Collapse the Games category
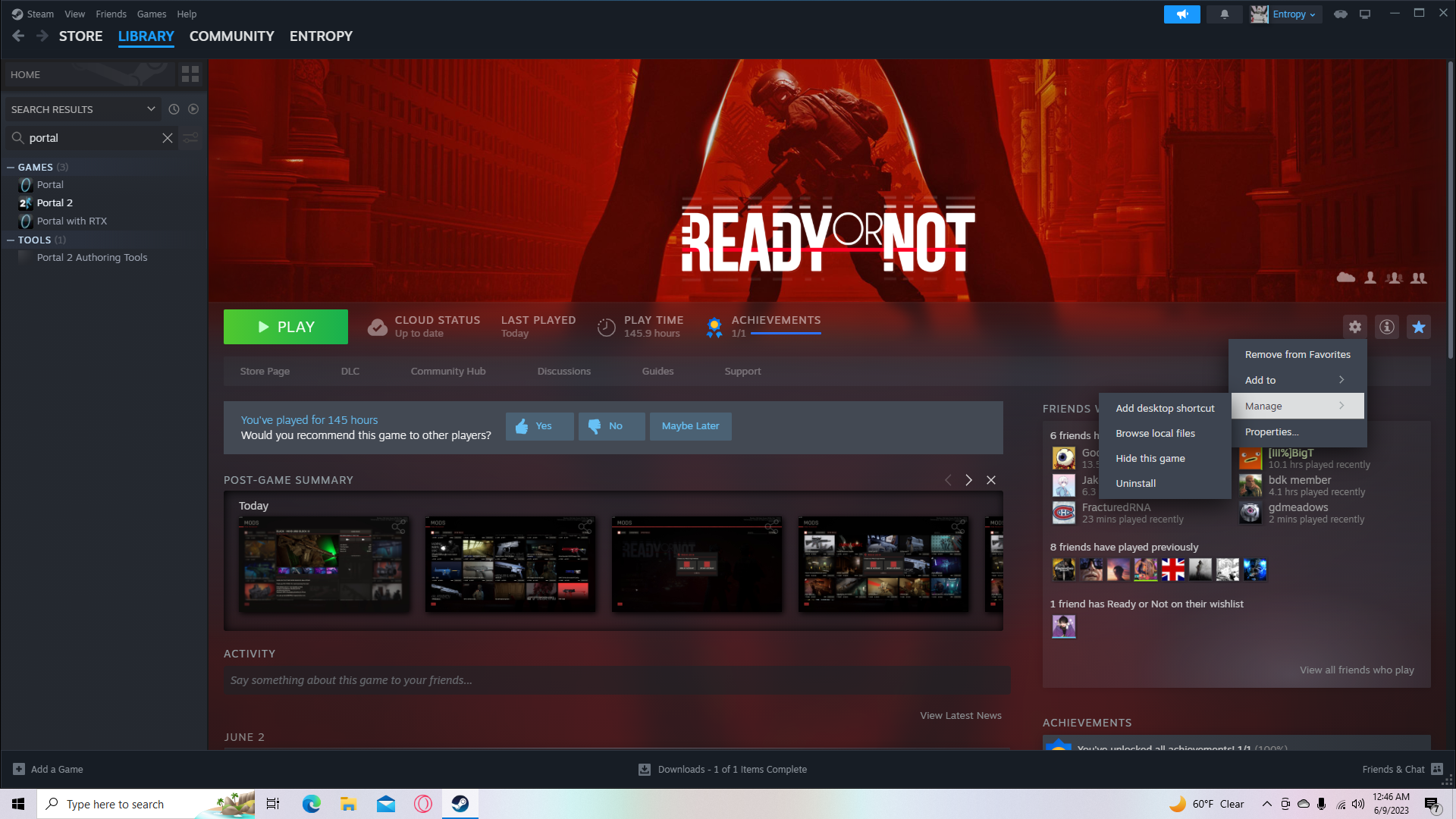The width and height of the screenshot is (1456, 819). (x=11, y=168)
